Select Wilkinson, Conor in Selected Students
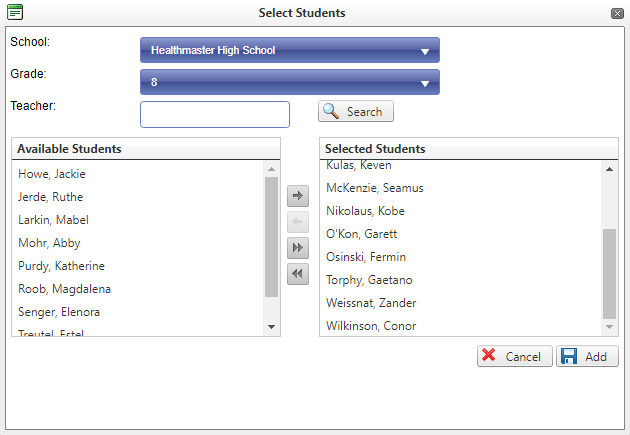 click(461, 326)
